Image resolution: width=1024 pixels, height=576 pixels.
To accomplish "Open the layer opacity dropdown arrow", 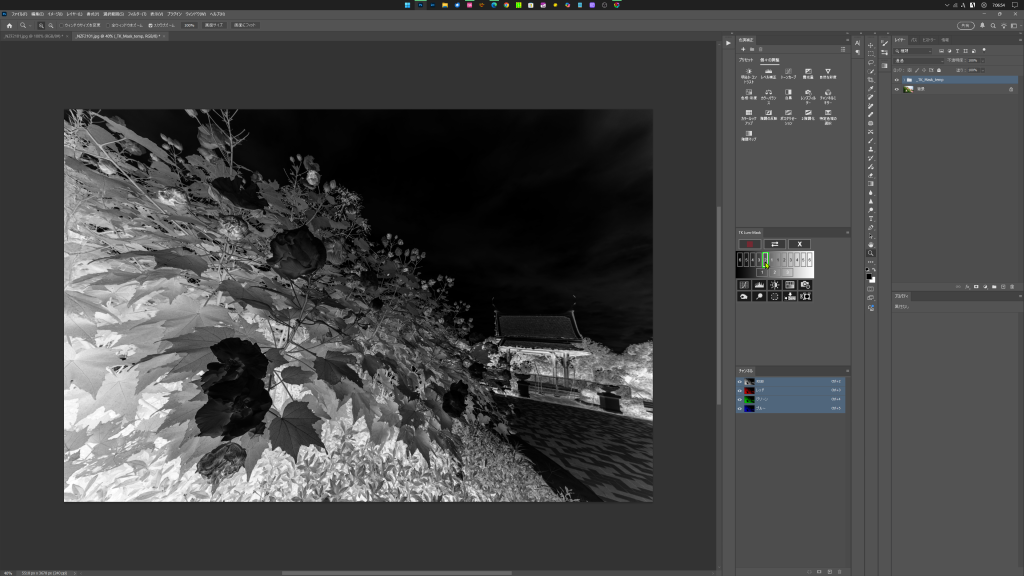I will (982, 60).
